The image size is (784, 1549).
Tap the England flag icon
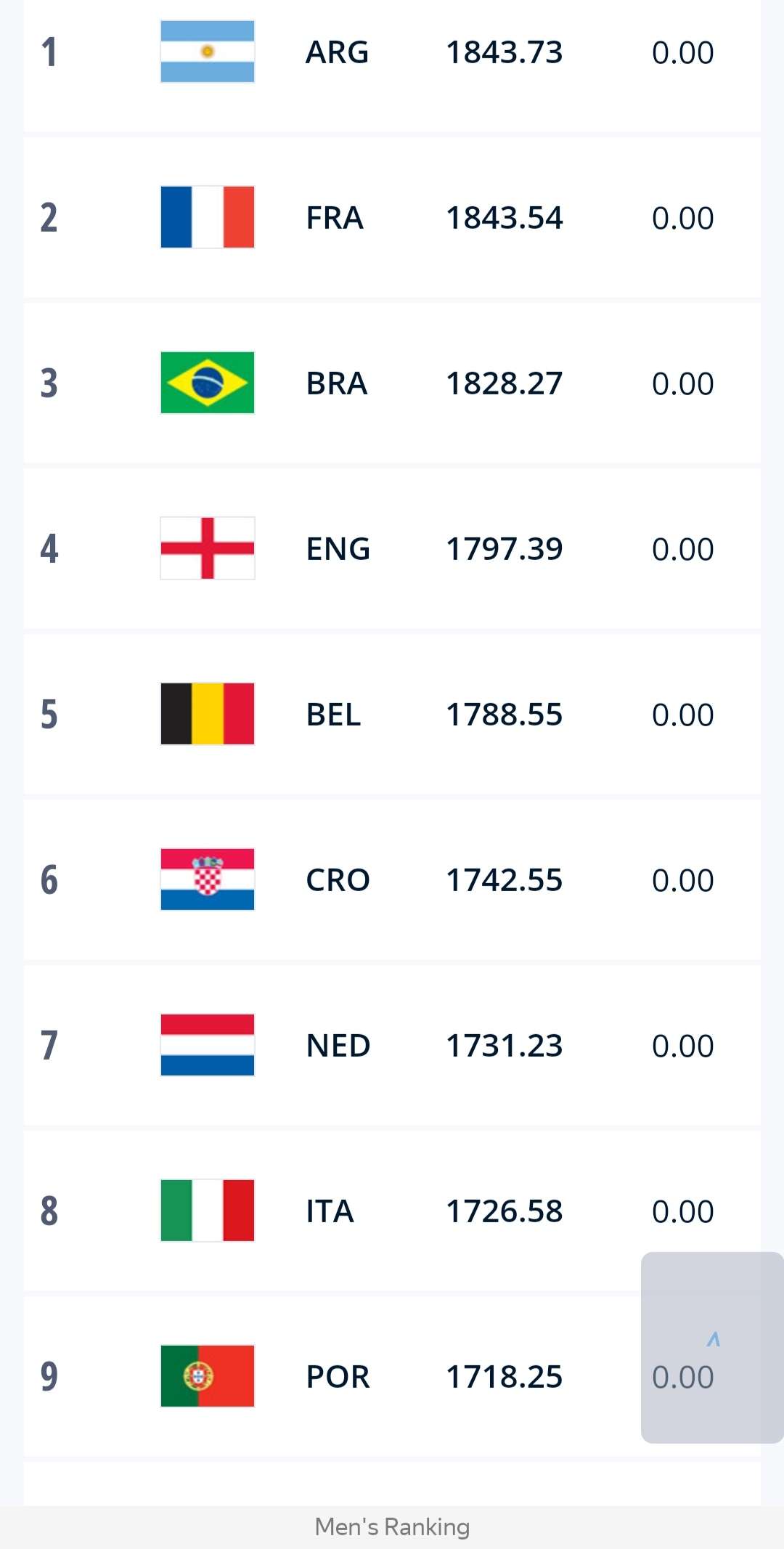[x=207, y=548]
